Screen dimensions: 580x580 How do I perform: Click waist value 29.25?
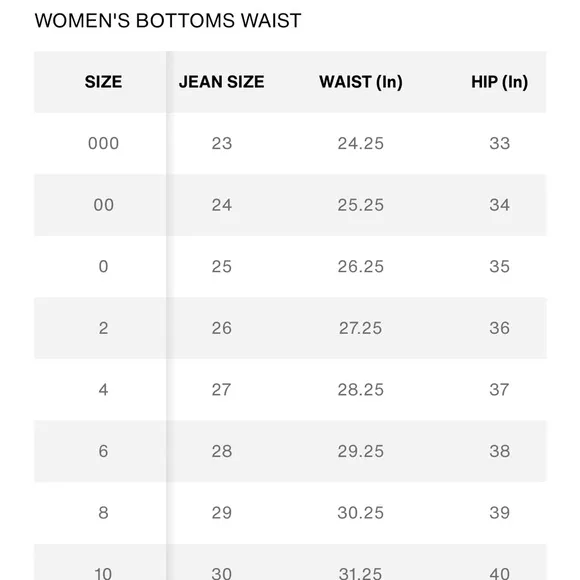(361, 451)
